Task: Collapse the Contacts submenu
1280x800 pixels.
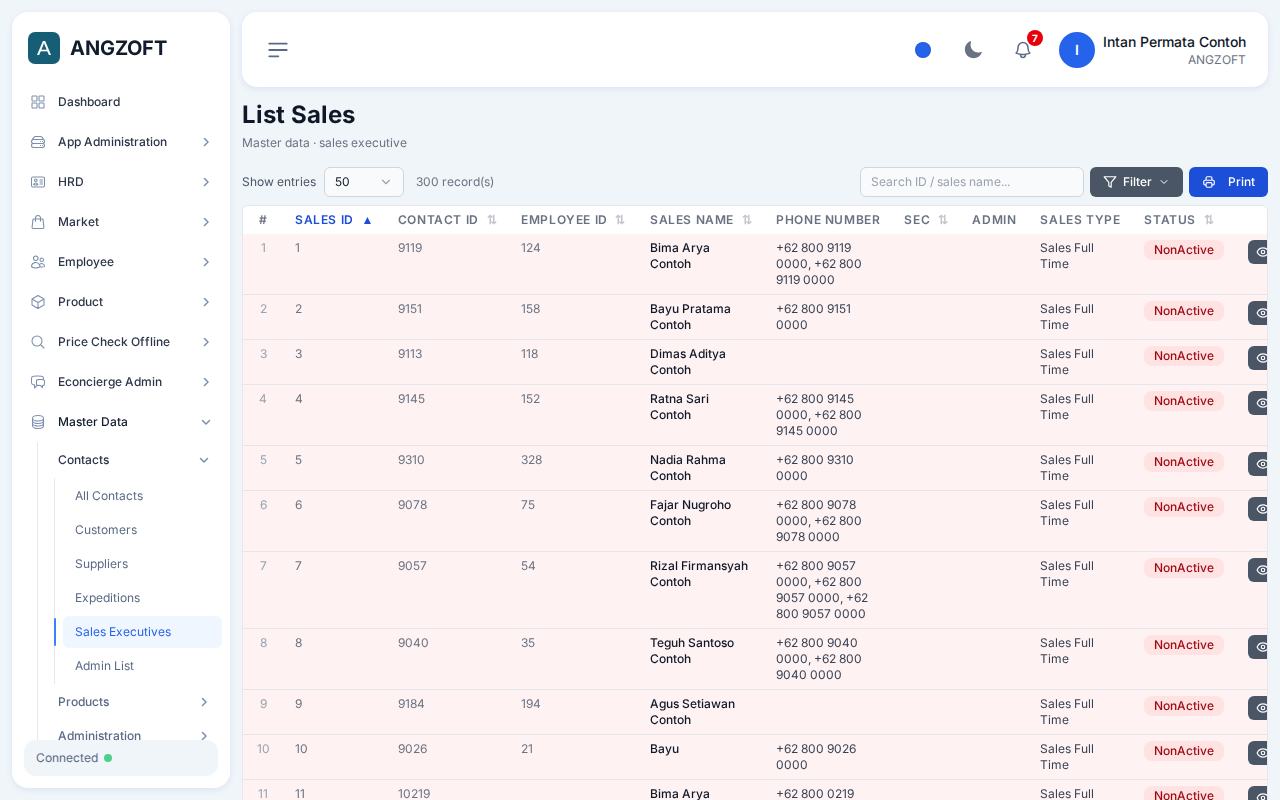Action: [x=134, y=460]
